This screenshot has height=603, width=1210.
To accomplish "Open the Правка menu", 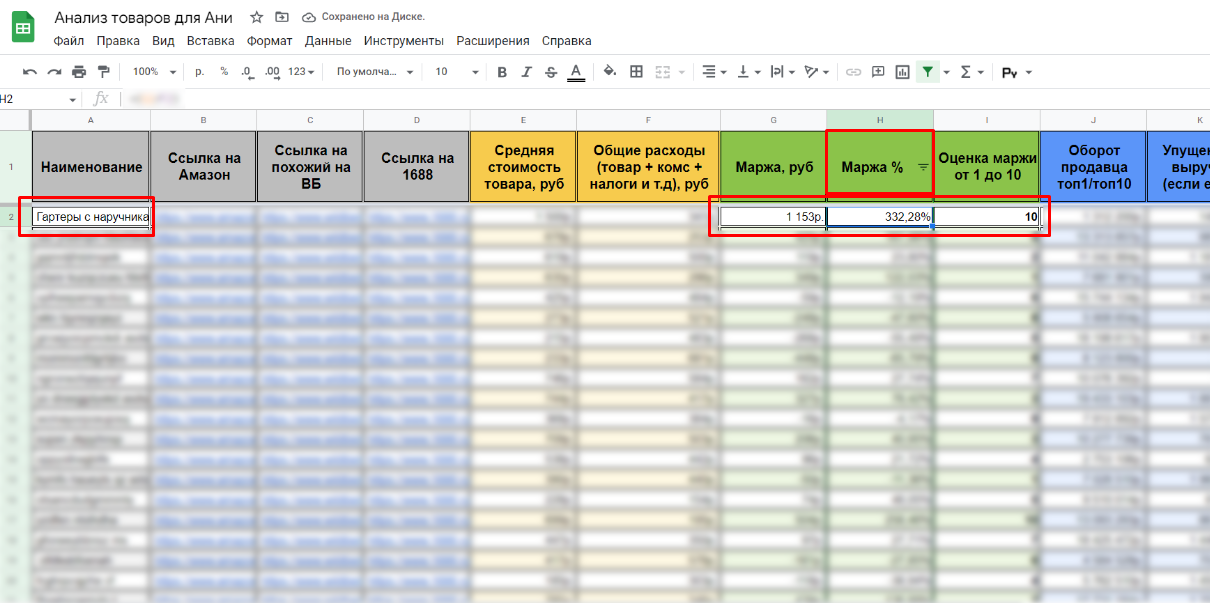I will point(118,41).
